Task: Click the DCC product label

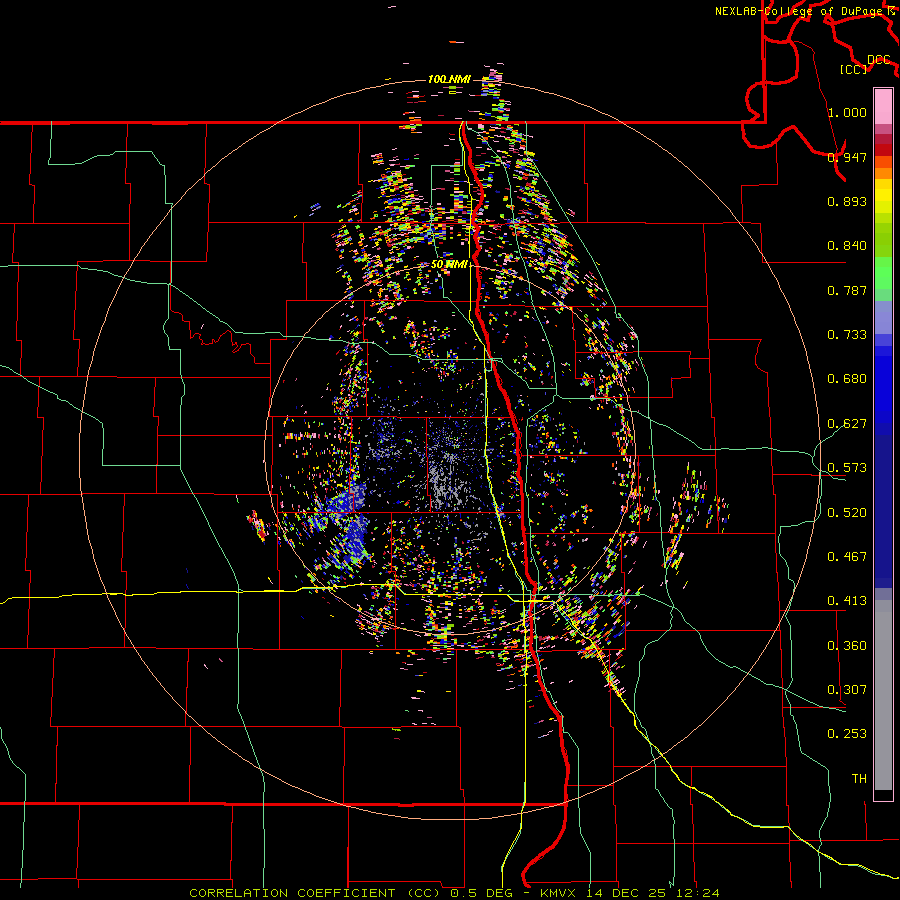Action: click(878, 59)
